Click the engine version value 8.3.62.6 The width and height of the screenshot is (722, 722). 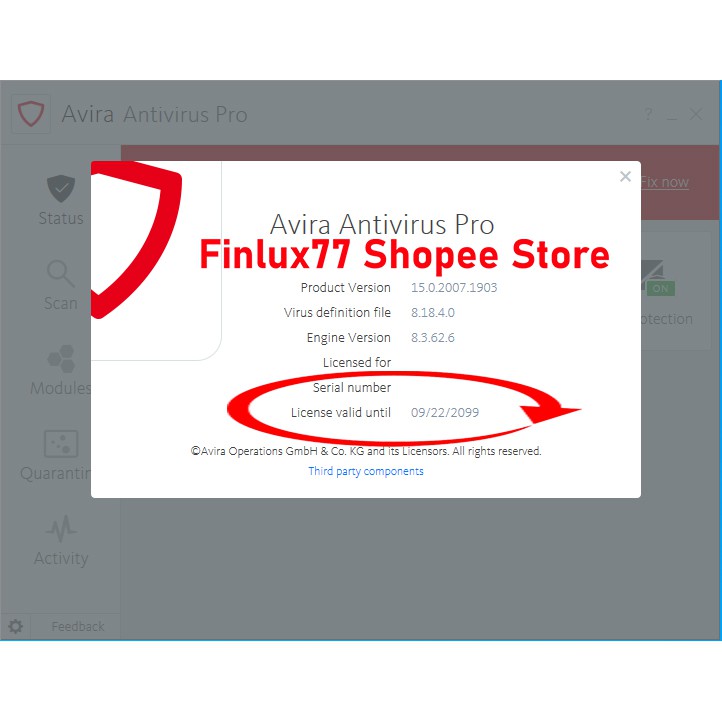433,338
